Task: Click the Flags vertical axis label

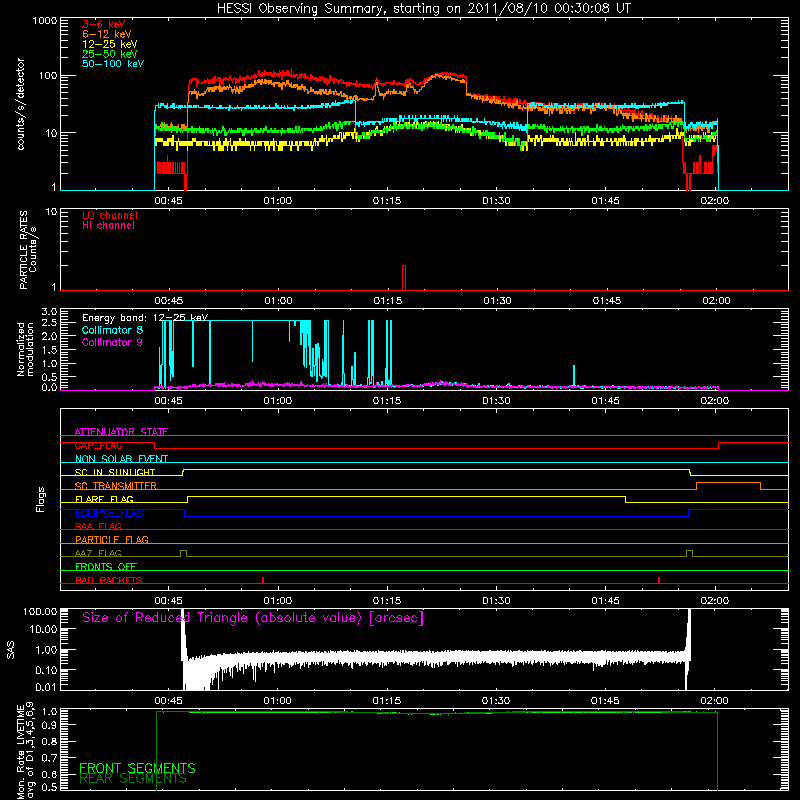Action: (41, 499)
